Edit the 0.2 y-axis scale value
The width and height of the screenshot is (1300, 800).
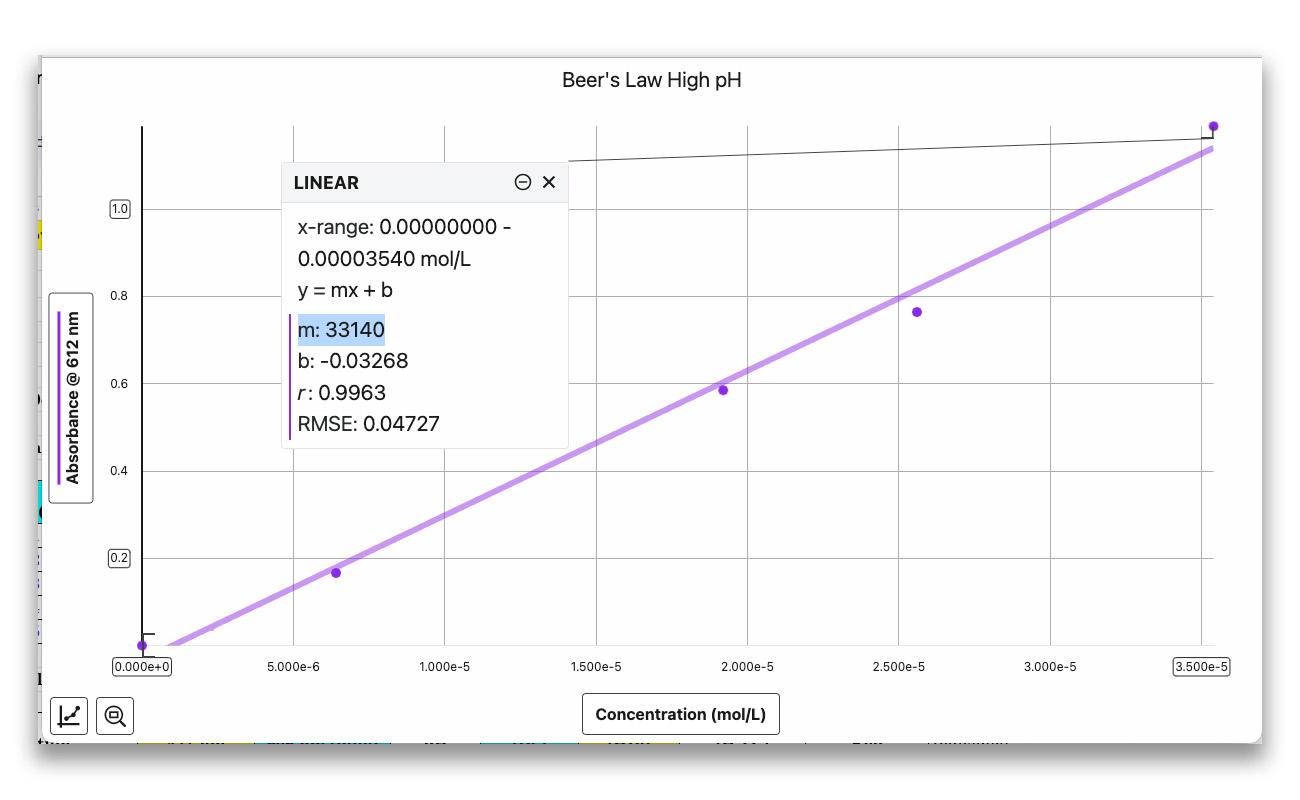click(x=120, y=558)
